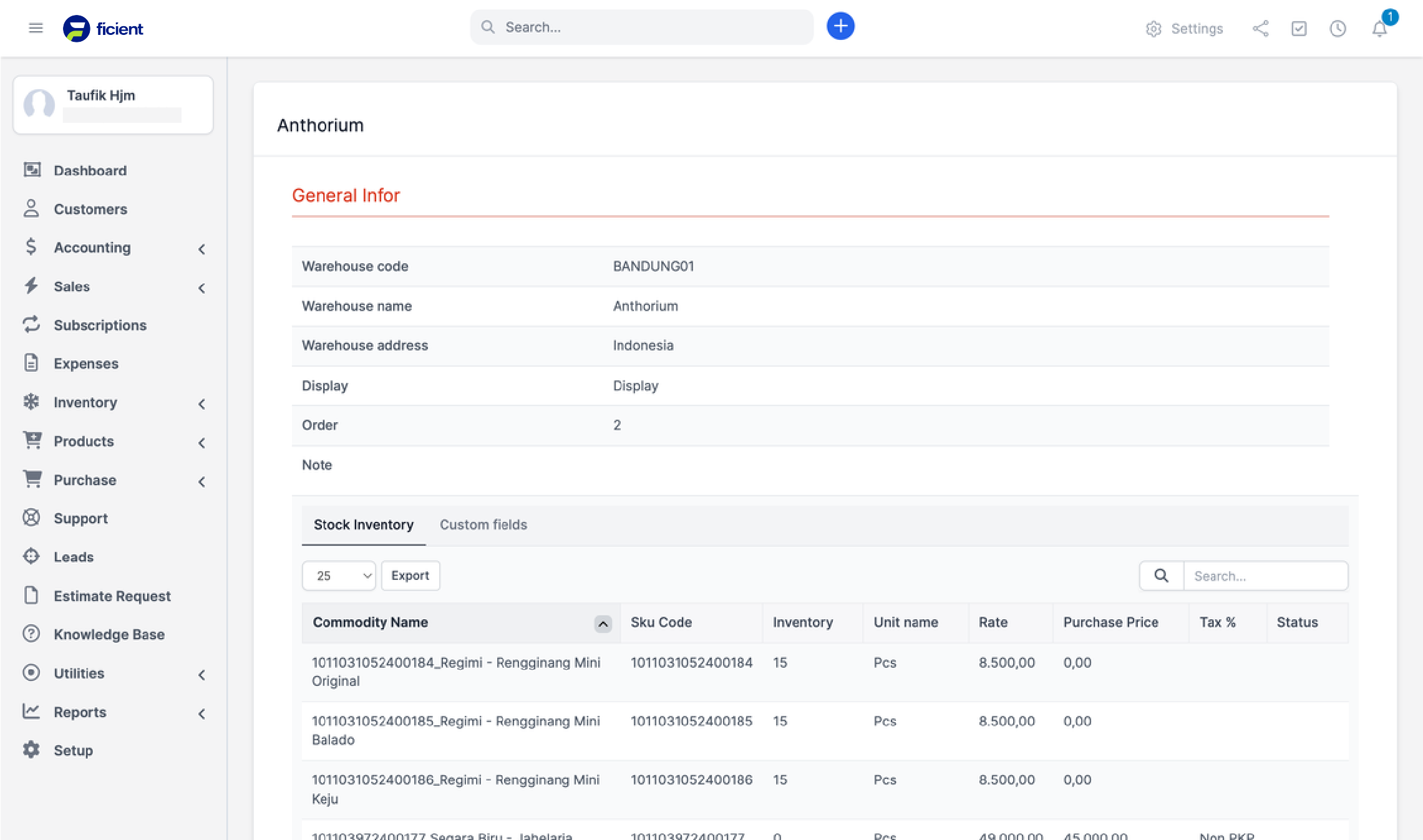This screenshot has width=1423, height=840.
Task: Open the timesheet clock icon
Action: 1338,29
